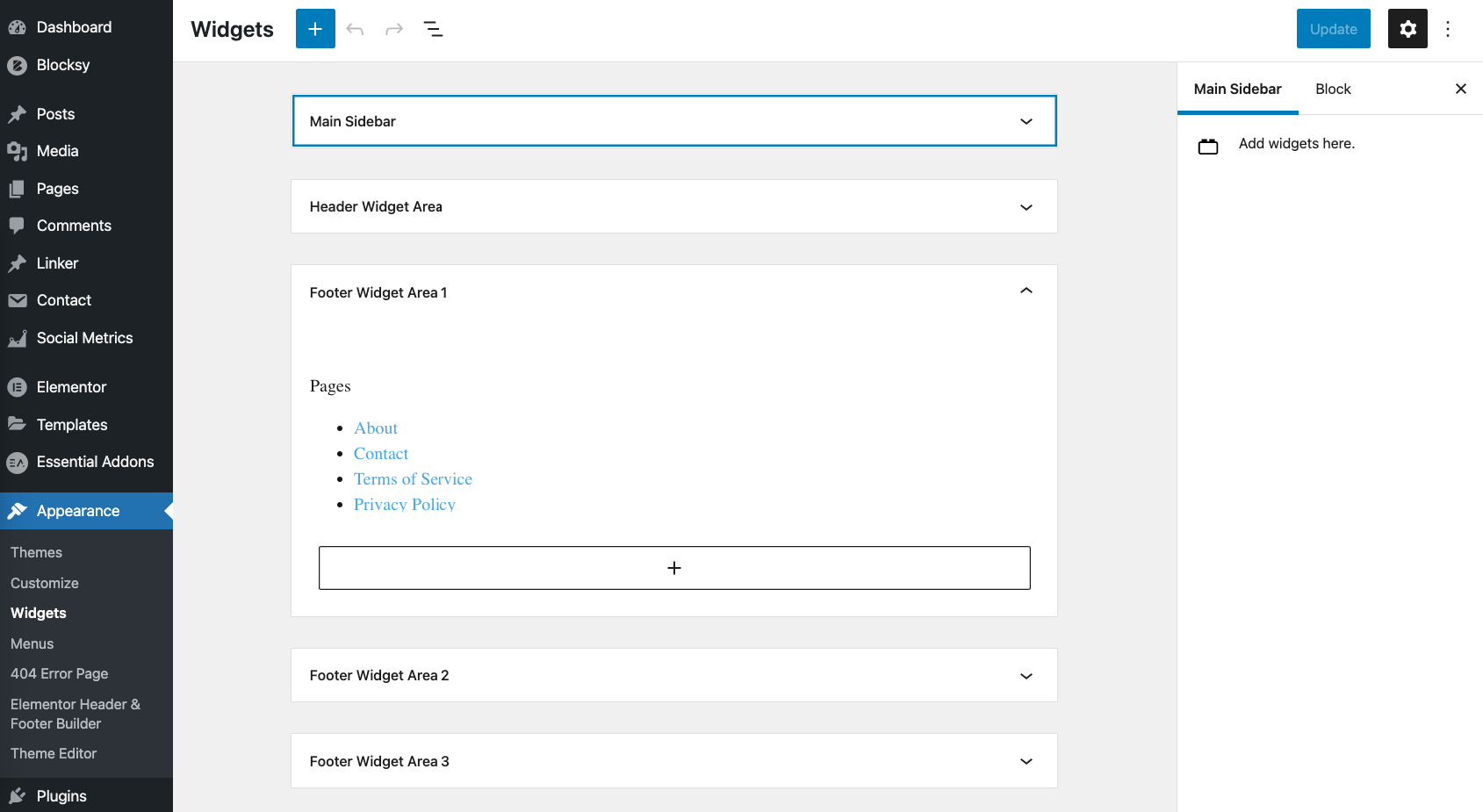The width and height of the screenshot is (1483, 812).
Task: Expand the Footer Widget Area 3 chevron
Action: pos(1026,761)
